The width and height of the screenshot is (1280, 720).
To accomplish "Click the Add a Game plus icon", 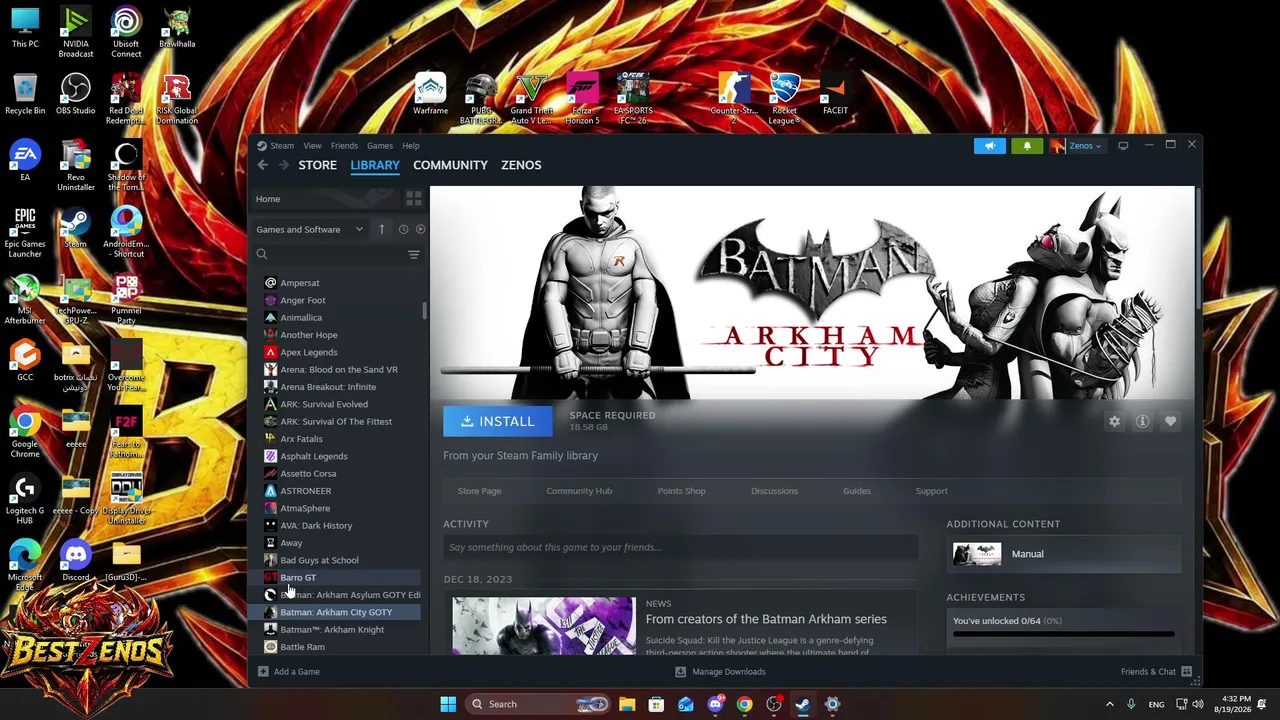I will click(263, 672).
